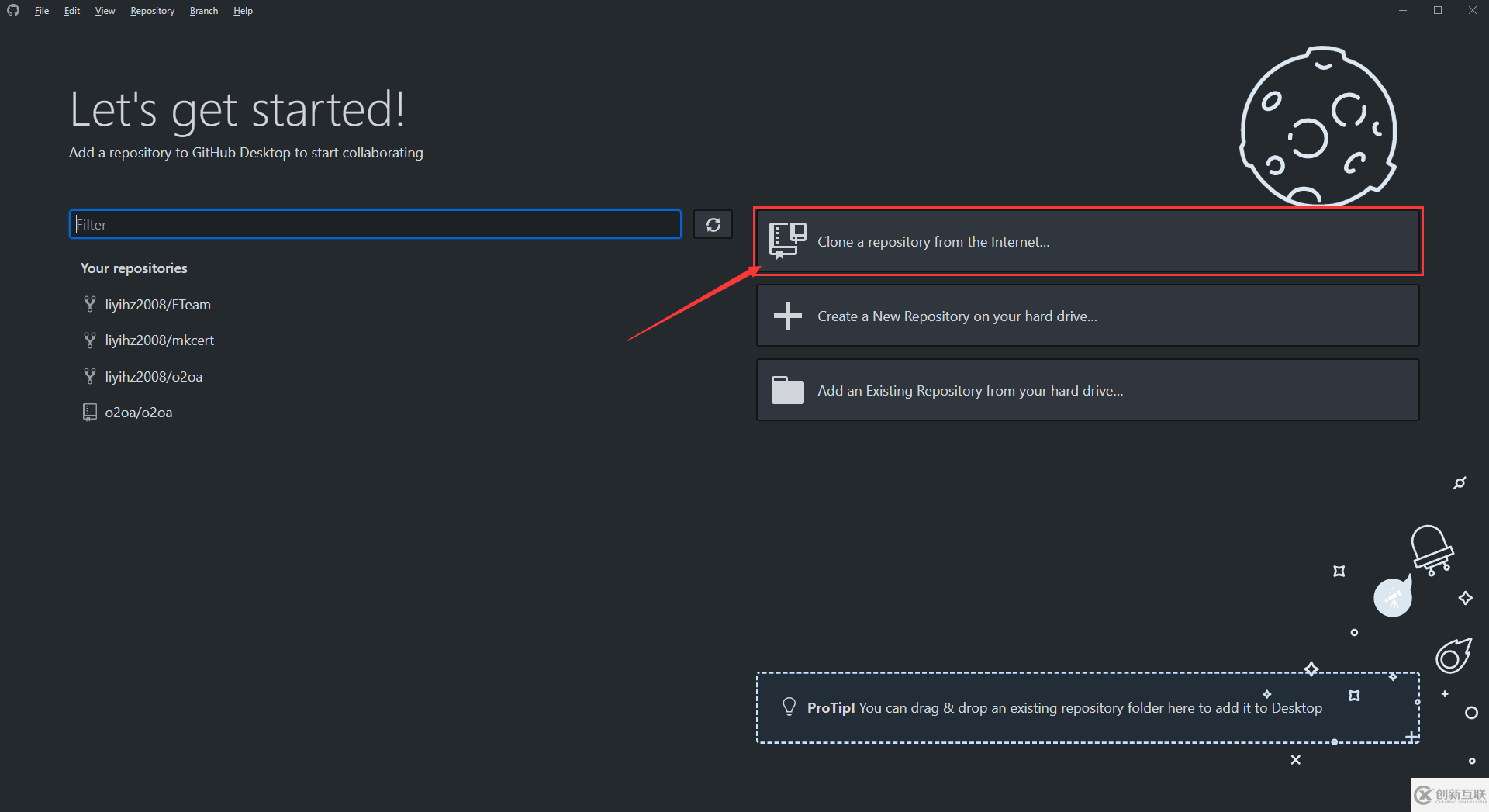The height and width of the screenshot is (812, 1489).
Task: Click the fork icon beside liyihz2008/ETeam
Action: [x=90, y=304]
